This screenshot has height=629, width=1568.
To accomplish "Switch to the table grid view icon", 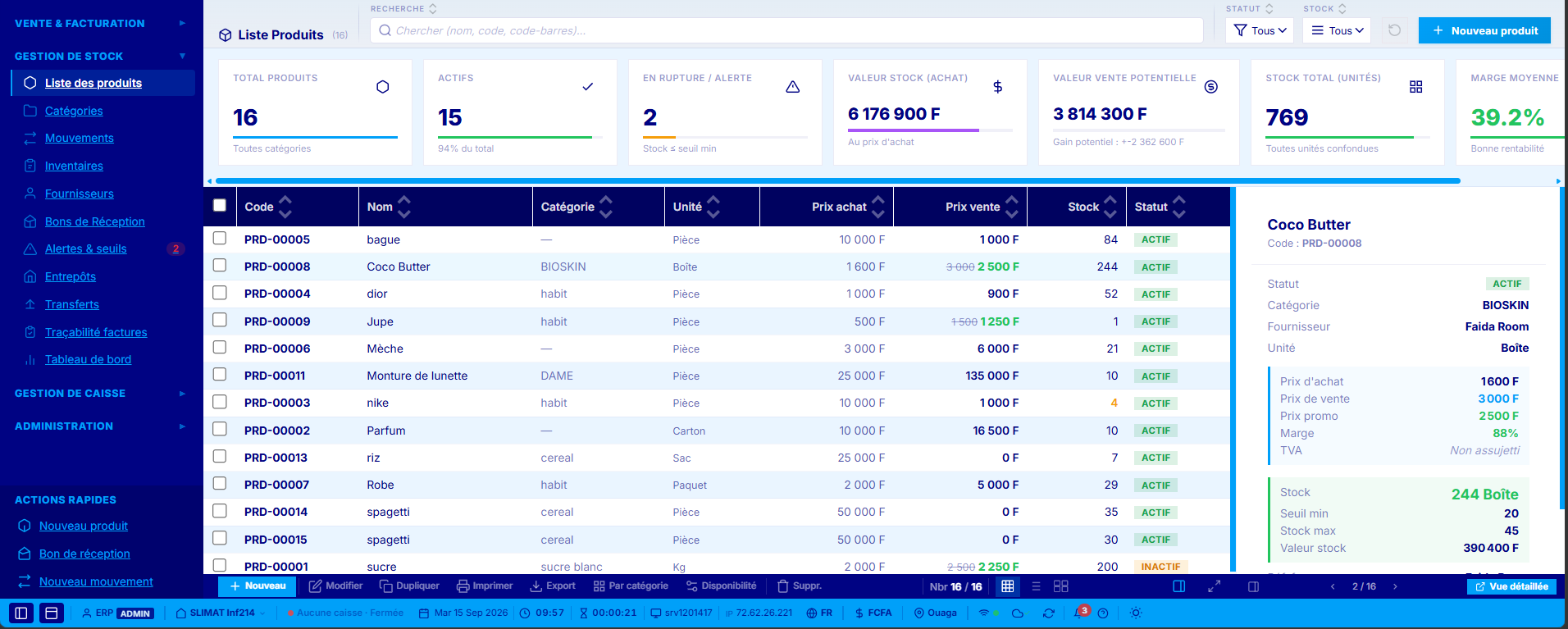I will tap(1008, 586).
